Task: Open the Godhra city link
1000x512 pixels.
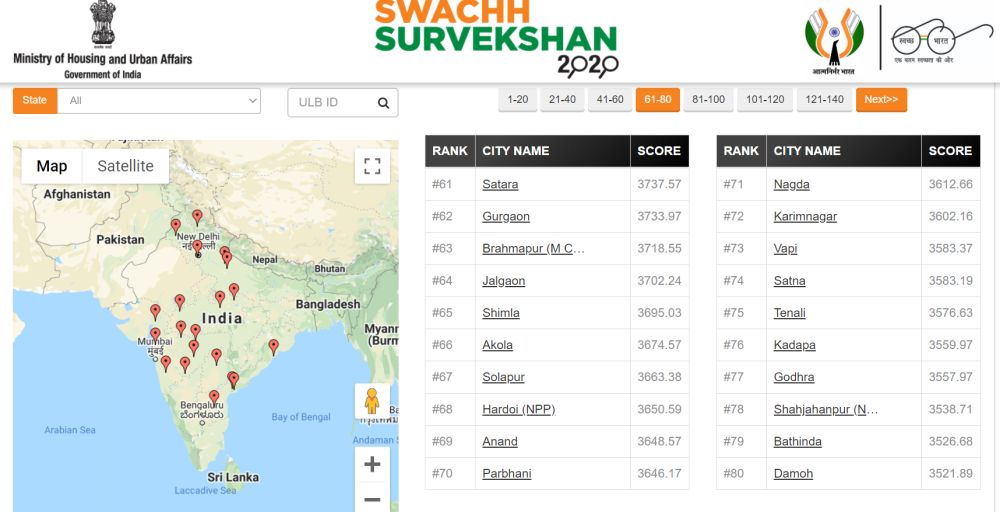Action: tap(794, 377)
